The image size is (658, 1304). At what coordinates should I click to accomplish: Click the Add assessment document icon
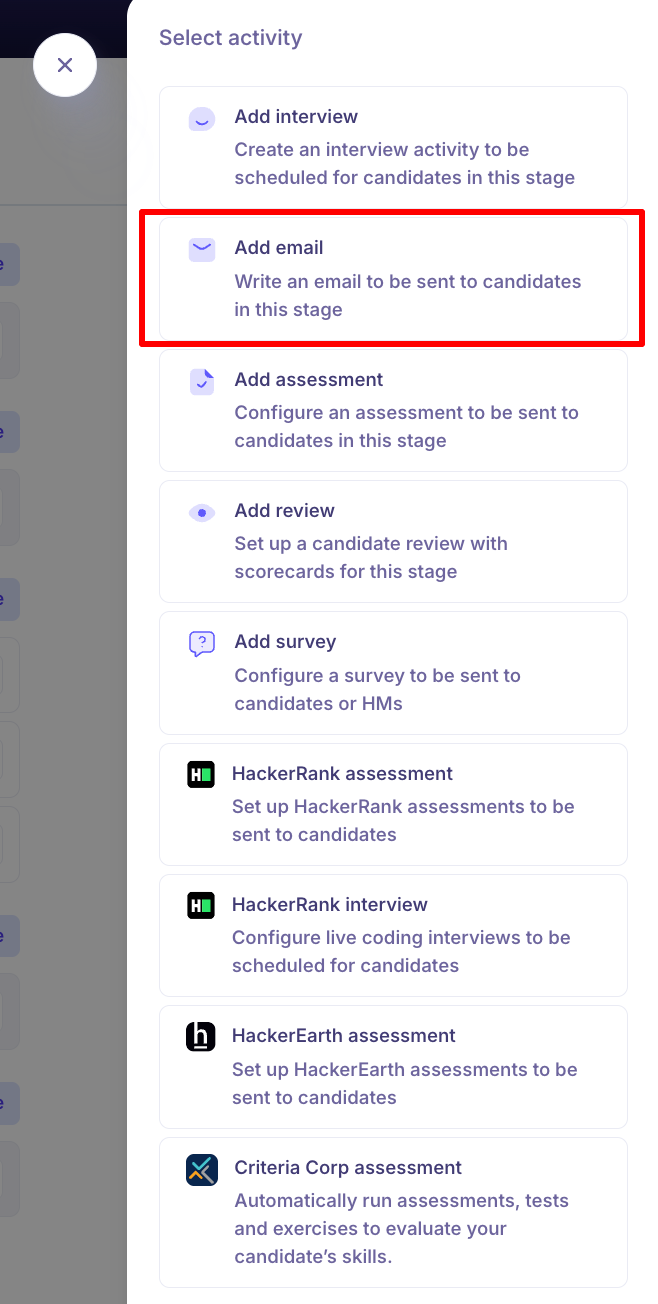click(x=202, y=381)
